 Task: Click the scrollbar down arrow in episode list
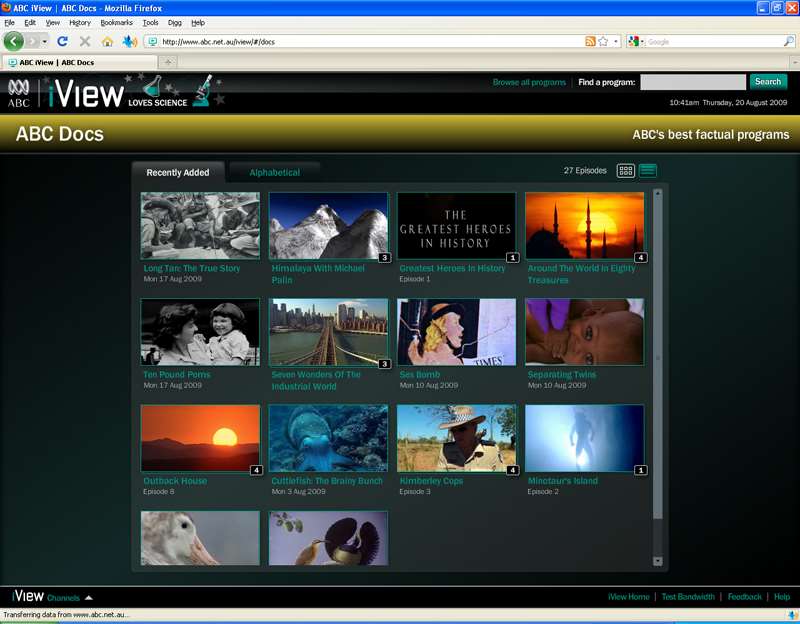coord(658,561)
